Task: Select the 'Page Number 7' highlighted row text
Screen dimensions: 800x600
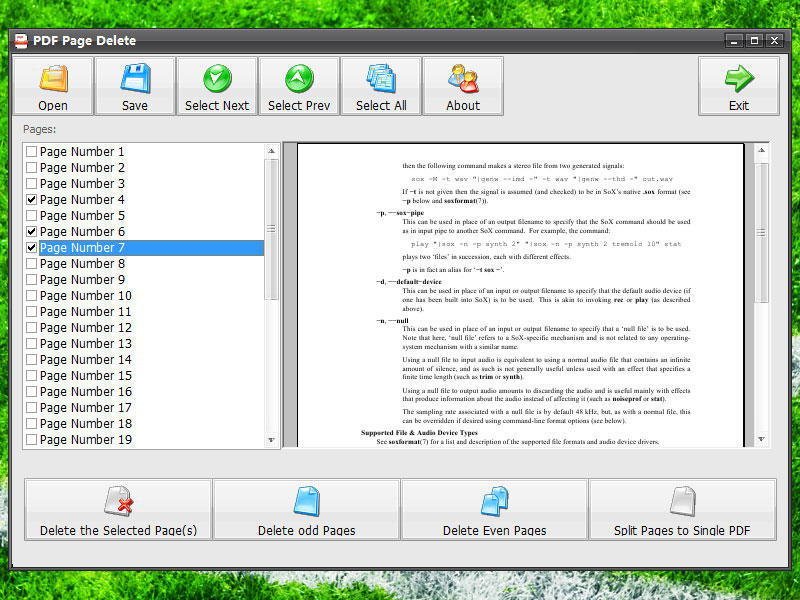Action: click(x=82, y=247)
